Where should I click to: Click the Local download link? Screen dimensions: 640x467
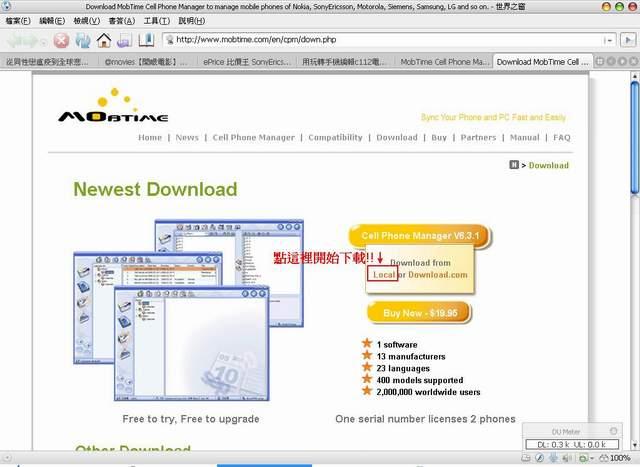click(x=384, y=275)
